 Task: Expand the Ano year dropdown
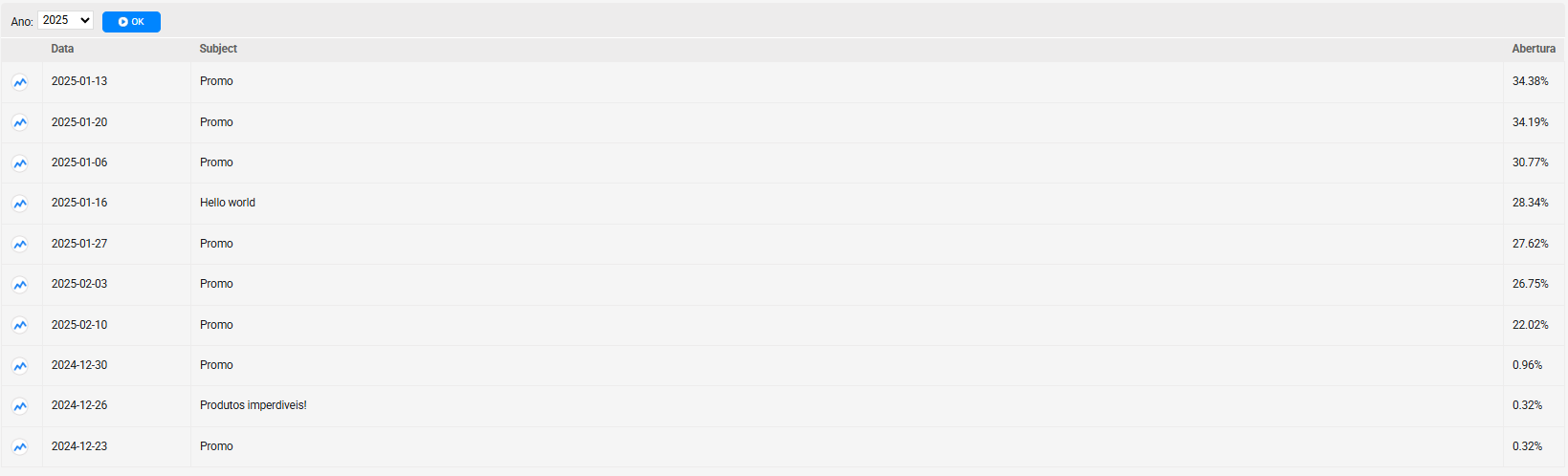tap(65, 20)
